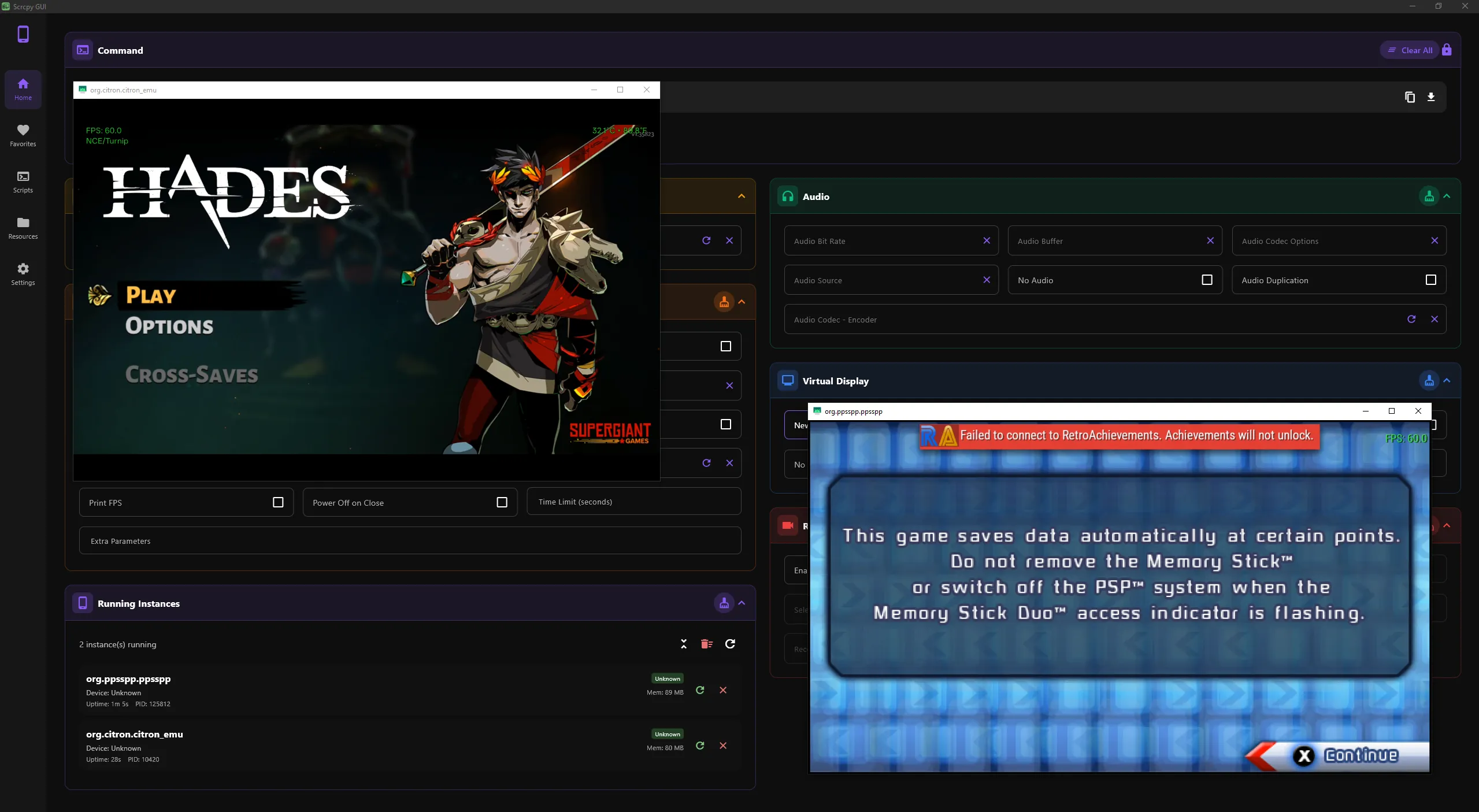Click the download icon in the Command panel

pyautogui.click(x=1431, y=97)
